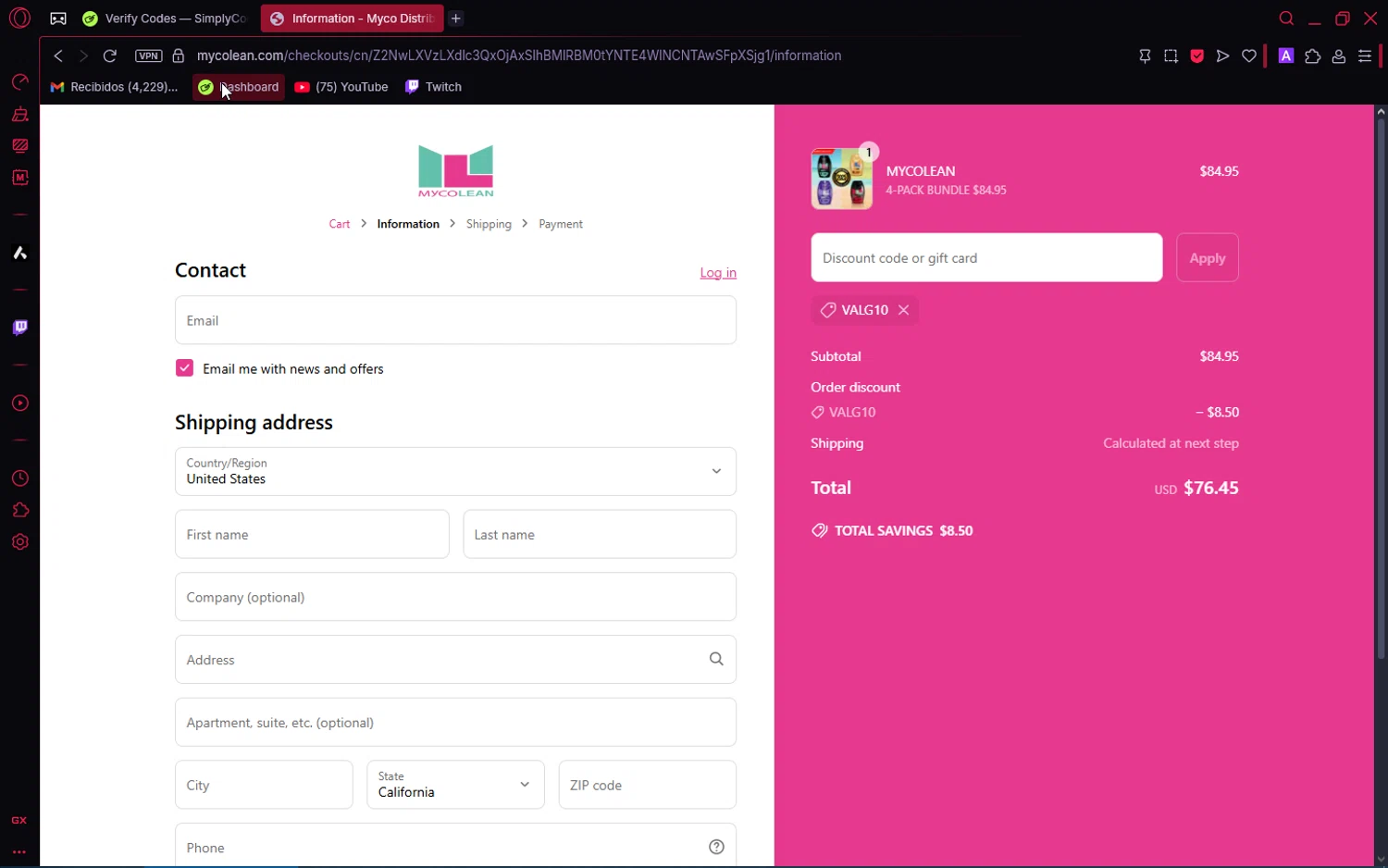Click the snapshot icon in address bar
Viewport: 1388px width, 868px height.
pos(1171,56)
